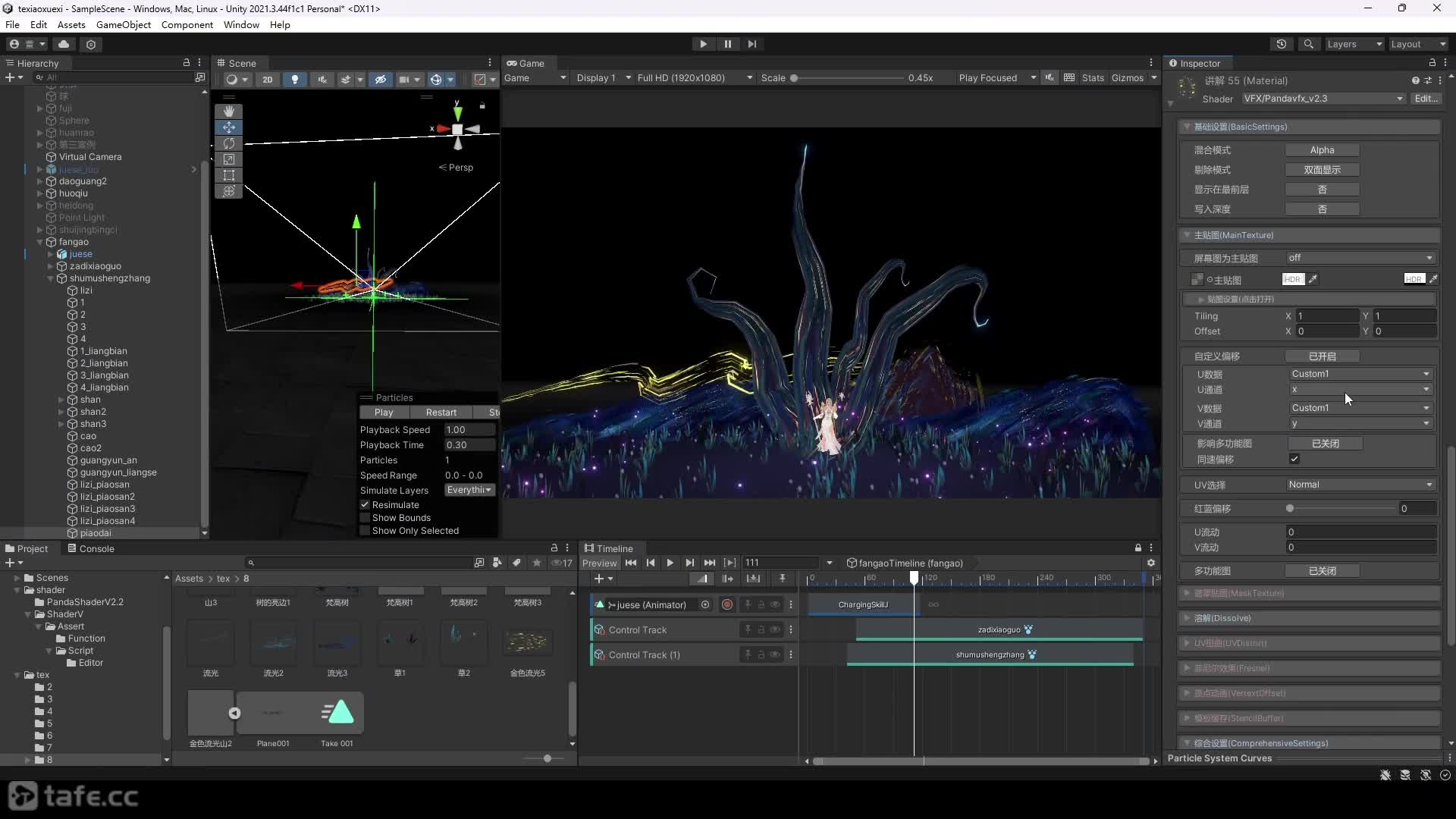Click the Restart button in Particles
1456x819 pixels.
tap(441, 413)
